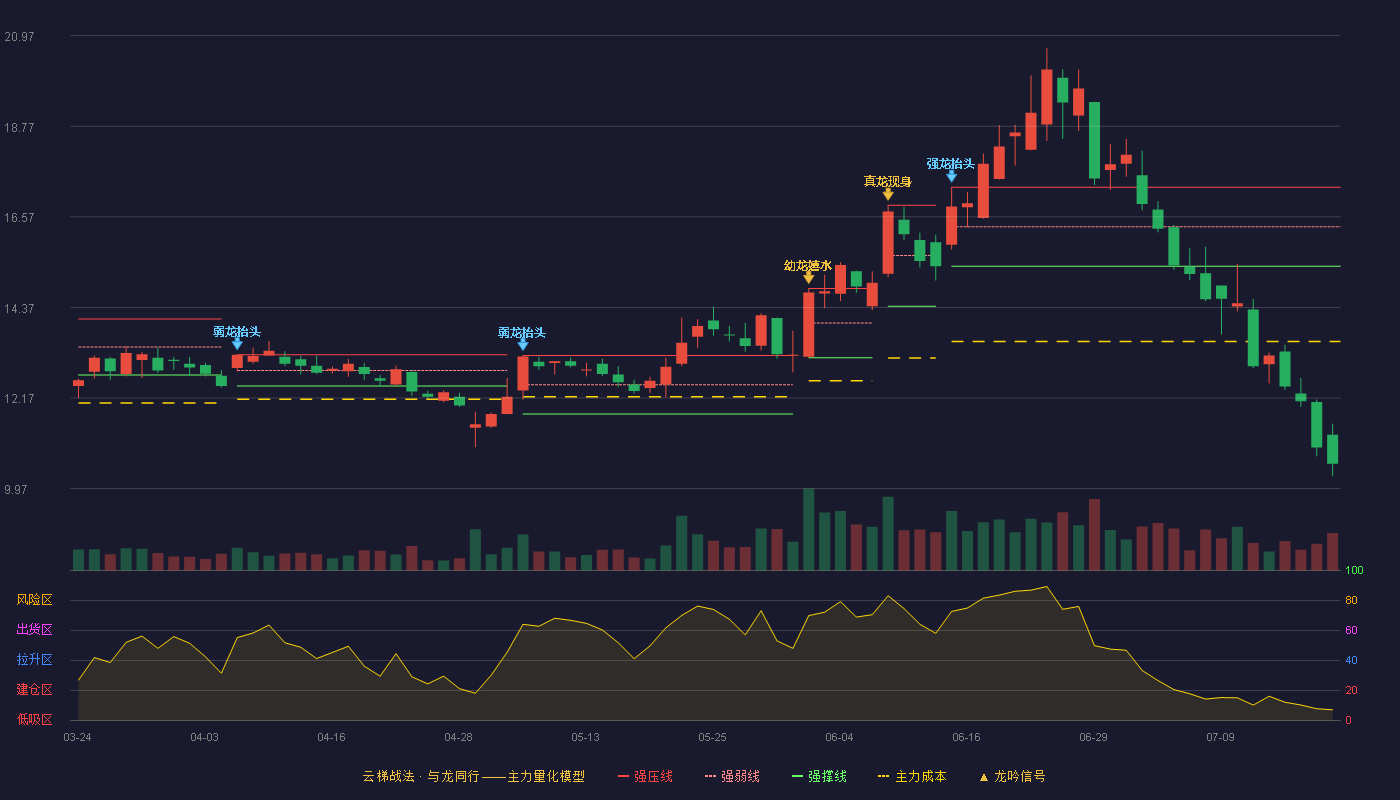The height and width of the screenshot is (800, 1400).
Task: Click the yellow arrow under the 真龙现身 signal
Action: (x=888, y=193)
